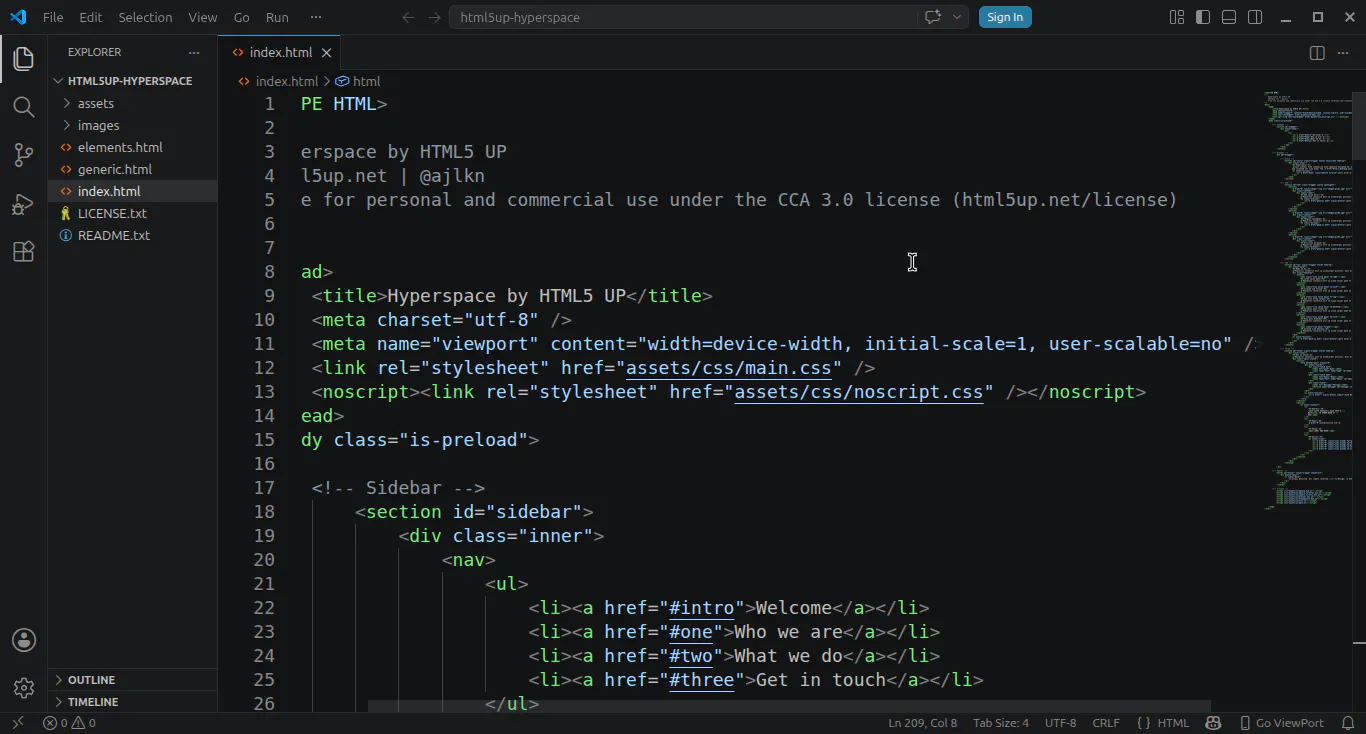Click the editor minimap
1366x734 pixels.
pyautogui.click(x=1308, y=300)
